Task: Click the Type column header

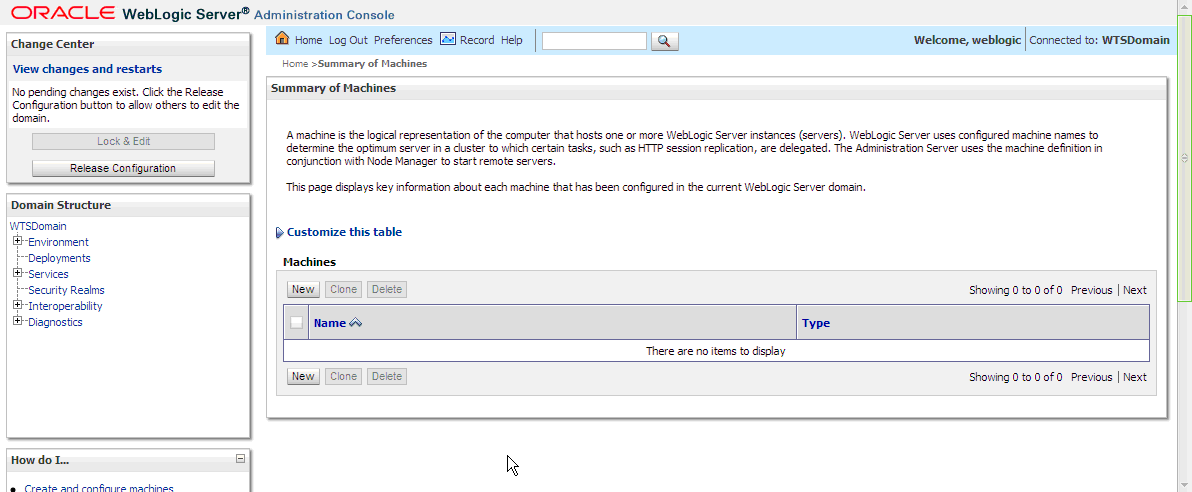Action: pyautogui.click(x=816, y=322)
